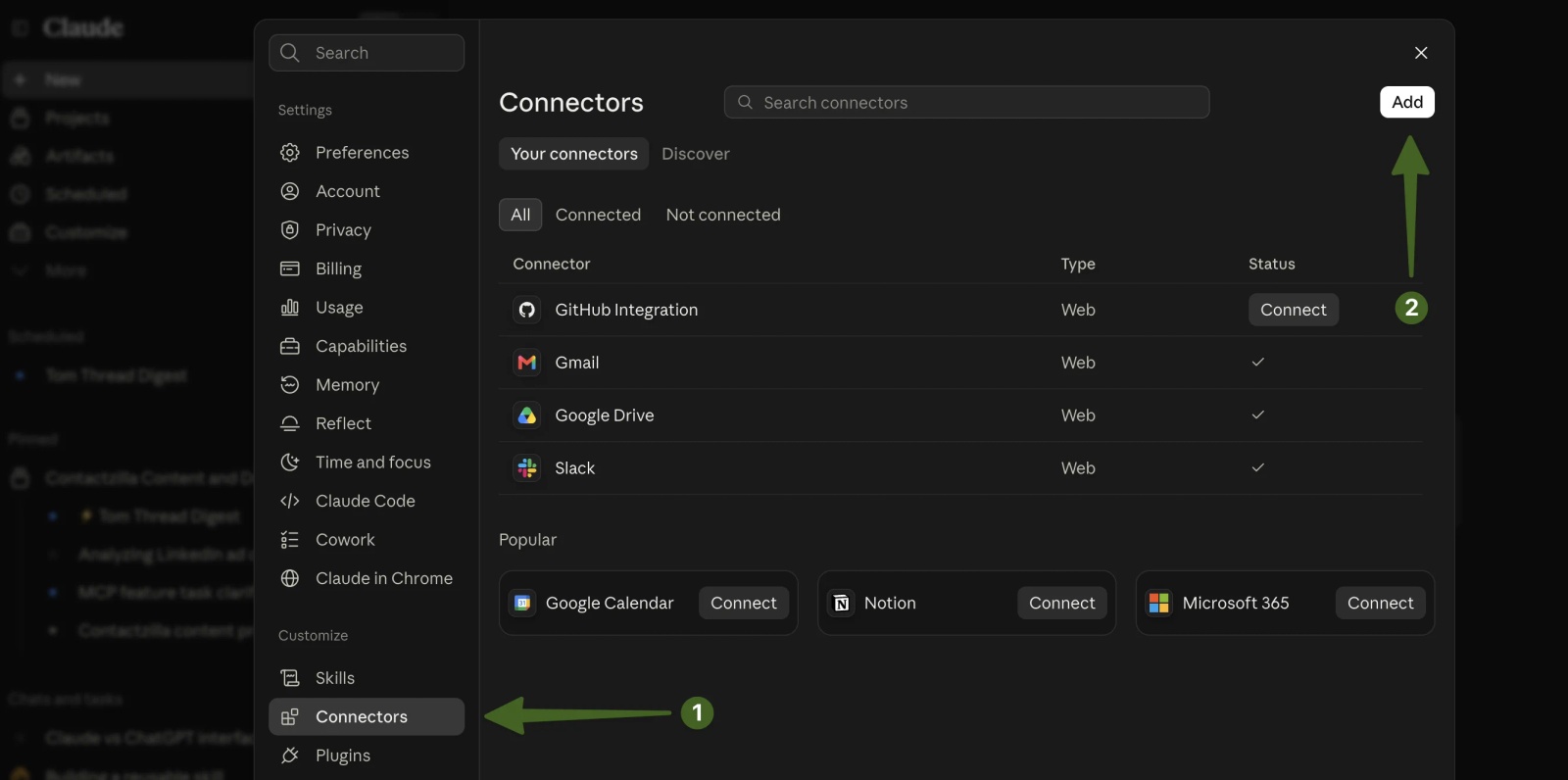The height and width of the screenshot is (780, 1568).
Task: Switch to the Discover tab
Action: pos(696,154)
